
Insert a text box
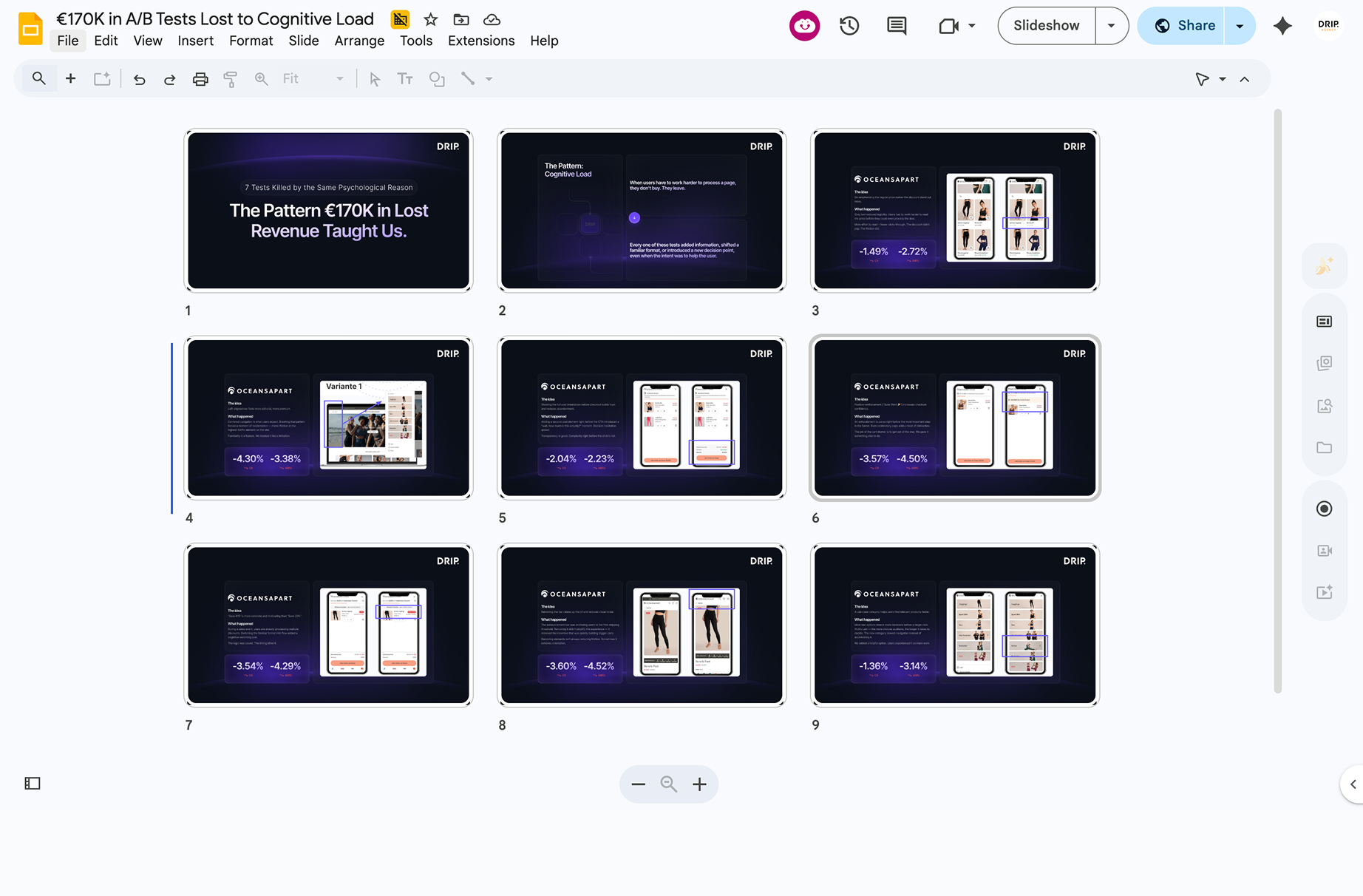point(405,79)
